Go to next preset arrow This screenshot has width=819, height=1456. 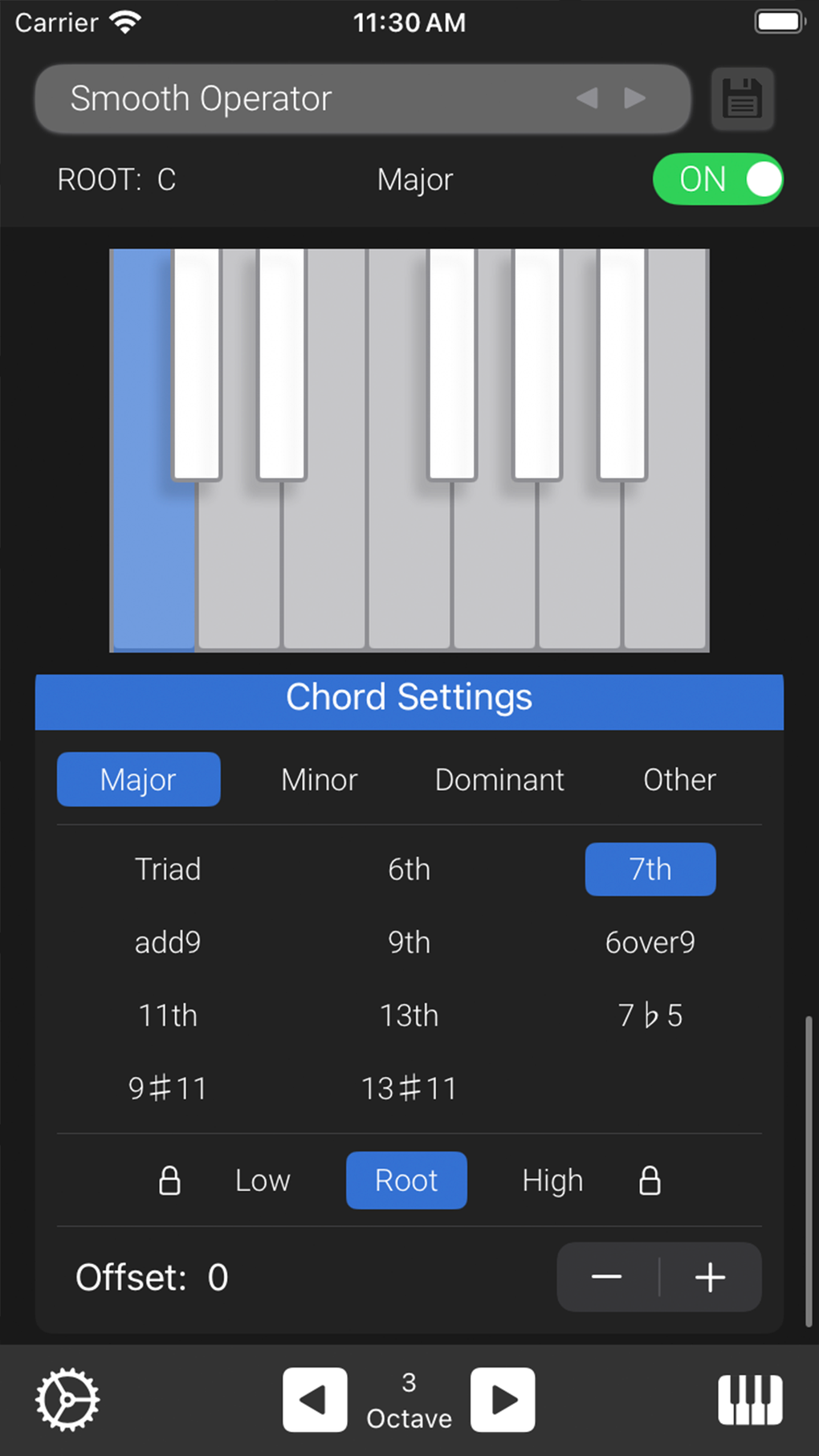(x=635, y=99)
